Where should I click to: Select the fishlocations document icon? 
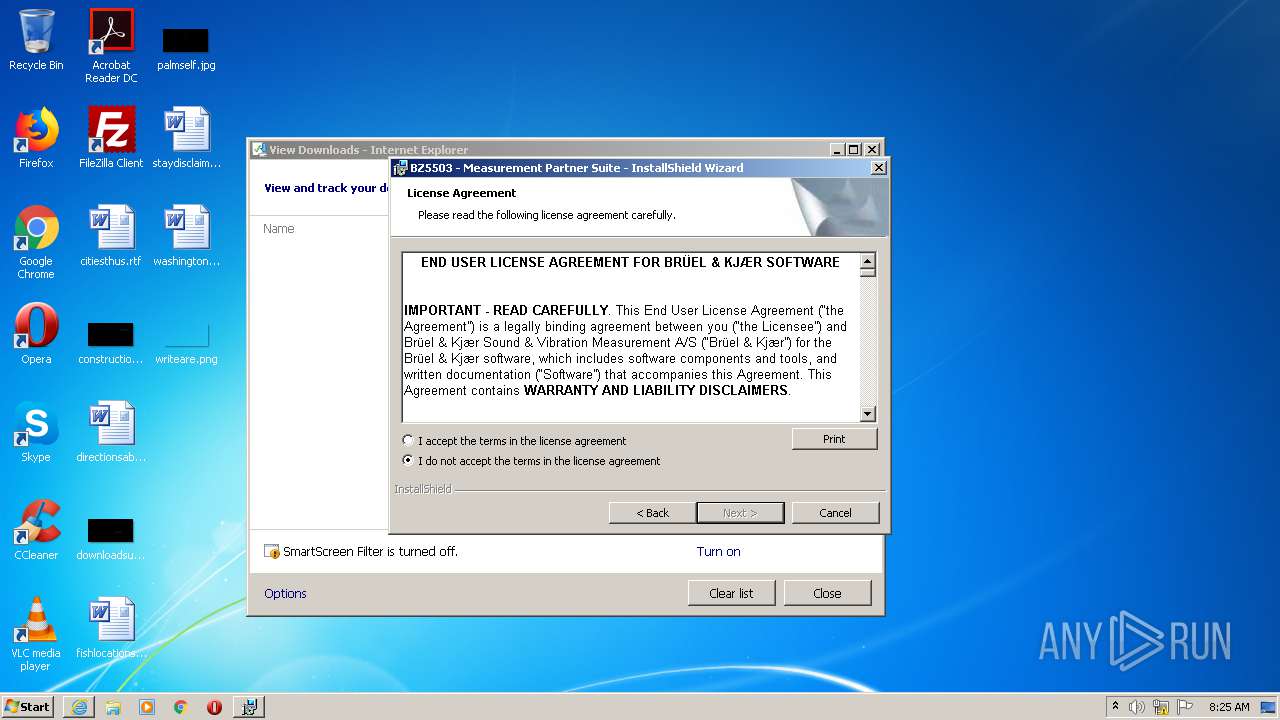click(x=111, y=628)
